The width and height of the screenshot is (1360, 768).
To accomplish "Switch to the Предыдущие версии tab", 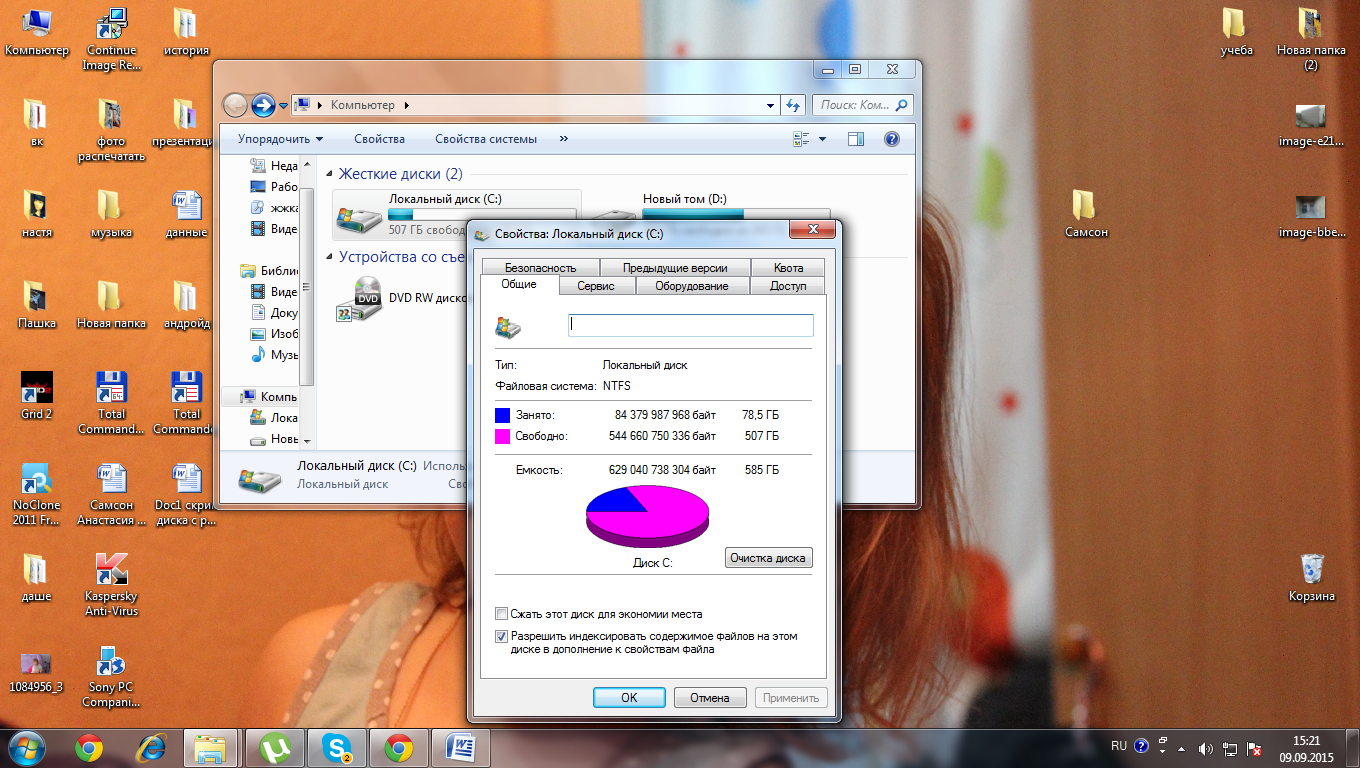I will 674,267.
